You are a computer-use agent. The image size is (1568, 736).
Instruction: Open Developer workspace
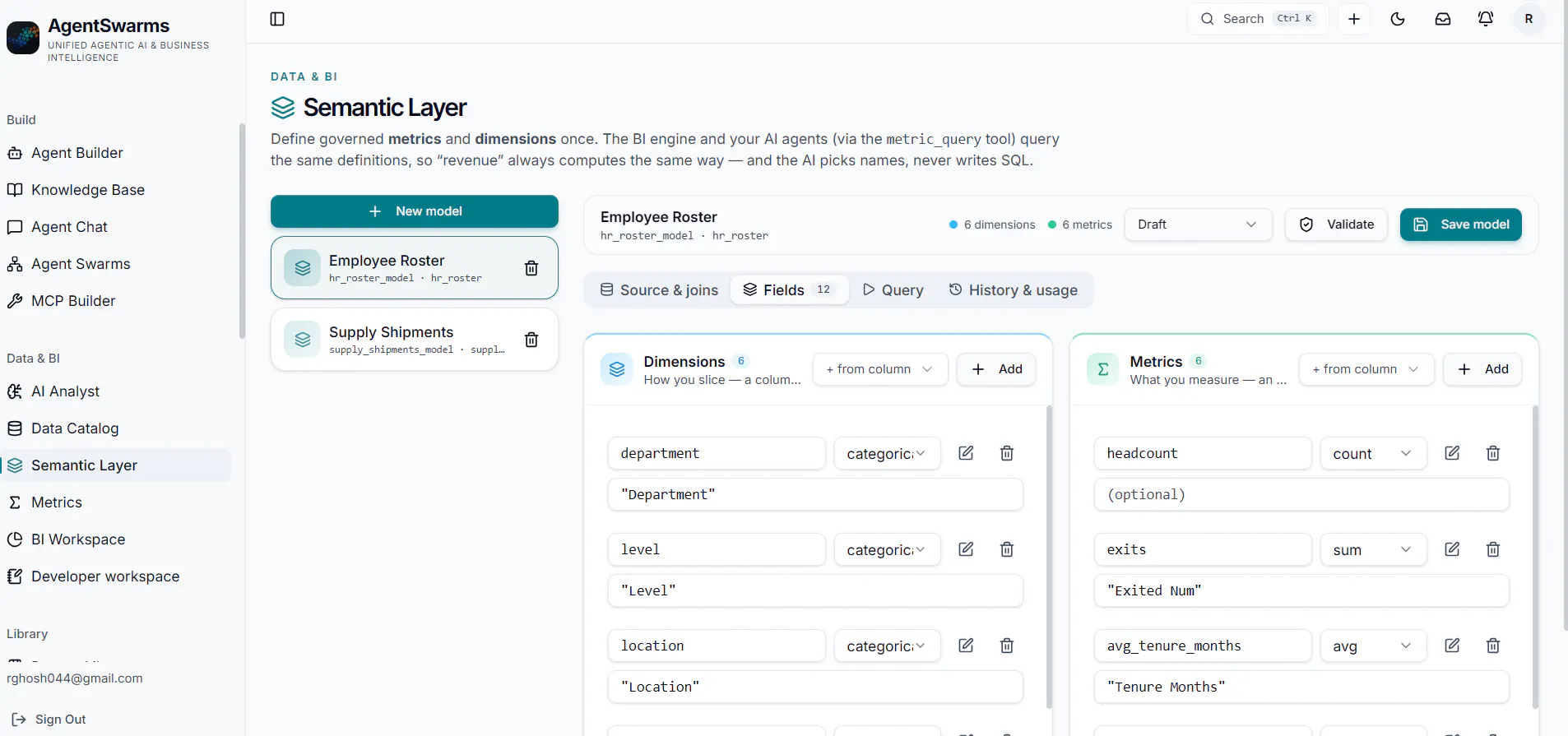click(x=115, y=576)
